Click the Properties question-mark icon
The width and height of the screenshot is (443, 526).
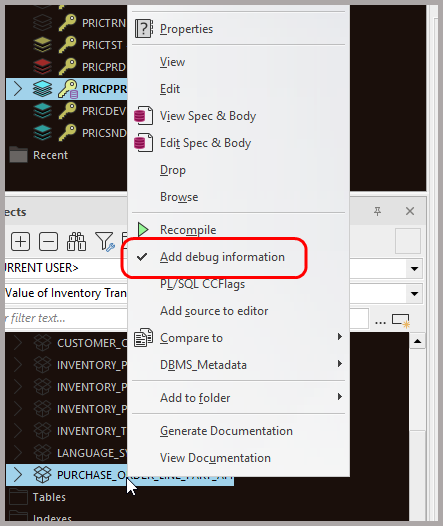point(144,29)
